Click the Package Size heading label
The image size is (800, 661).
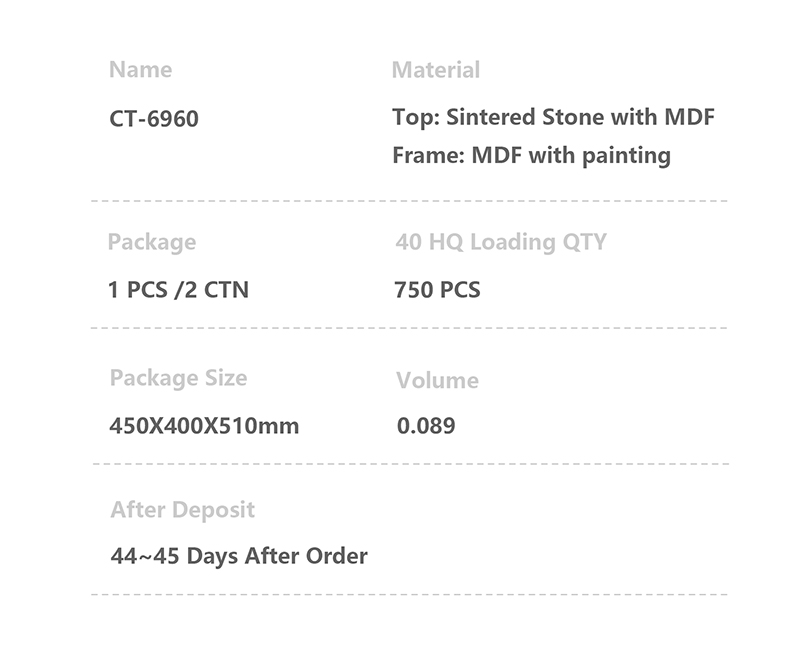tap(178, 378)
